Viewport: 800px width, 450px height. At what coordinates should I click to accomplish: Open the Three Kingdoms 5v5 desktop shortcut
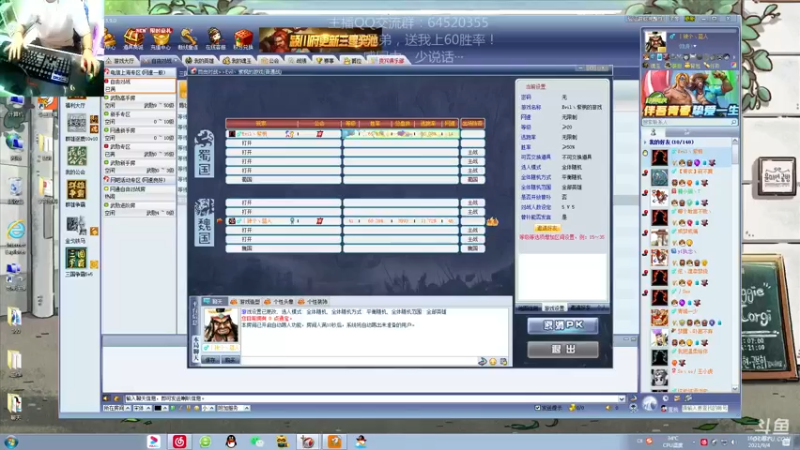(77, 258)
